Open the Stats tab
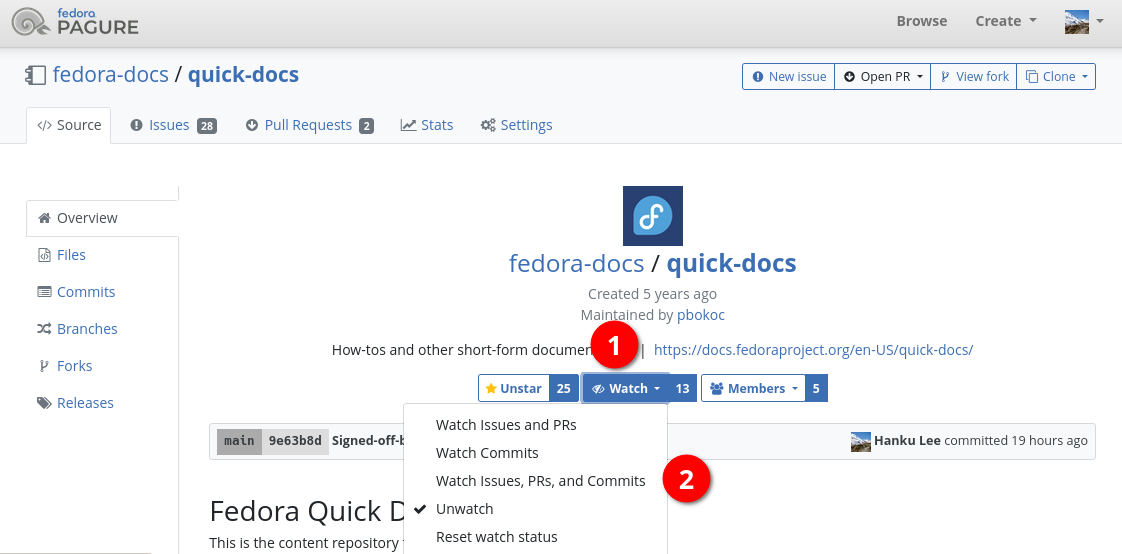Screen dimensions: 1122x554 point(426,125)
